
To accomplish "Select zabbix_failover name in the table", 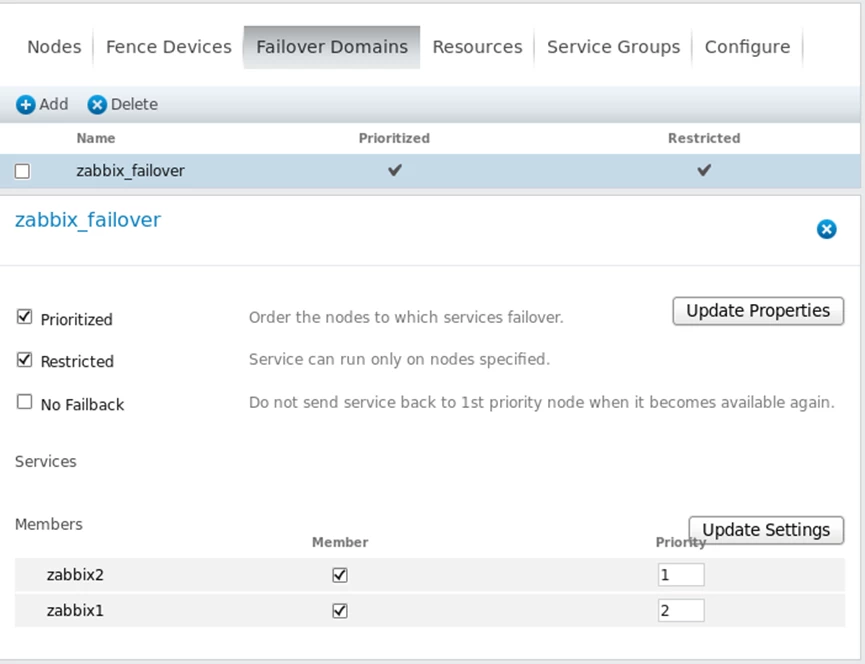I will tap(130, 171).
